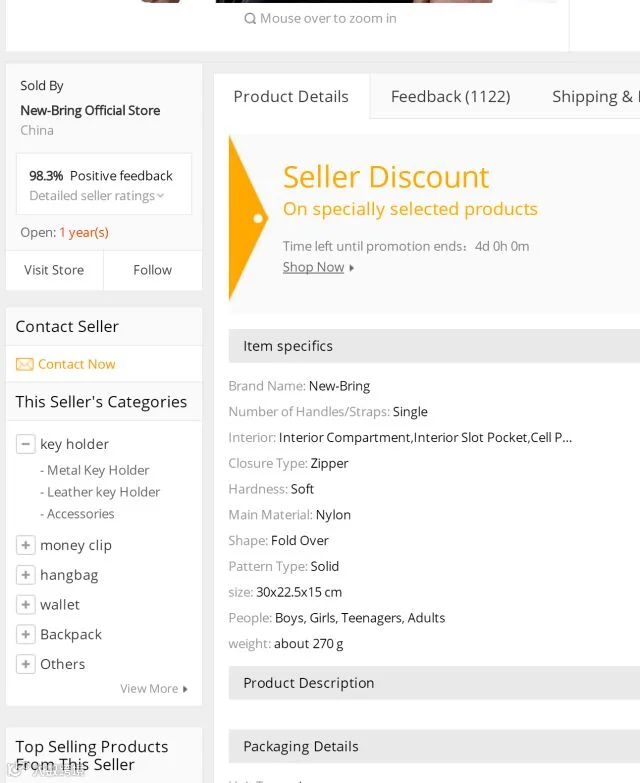This screenshot has width=640, height=783.
Task: Click the Visit Store button
Action: [54, 270]
